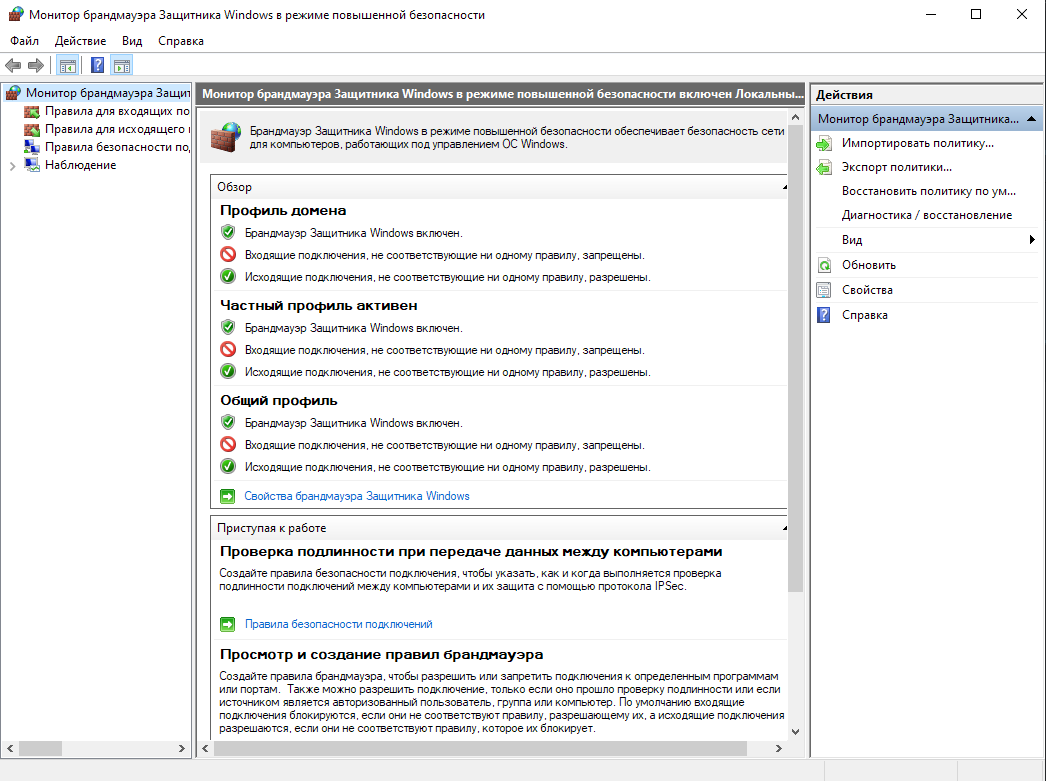
Task: Click the Частный профиль активен heading
Action: tap(319, 305)
